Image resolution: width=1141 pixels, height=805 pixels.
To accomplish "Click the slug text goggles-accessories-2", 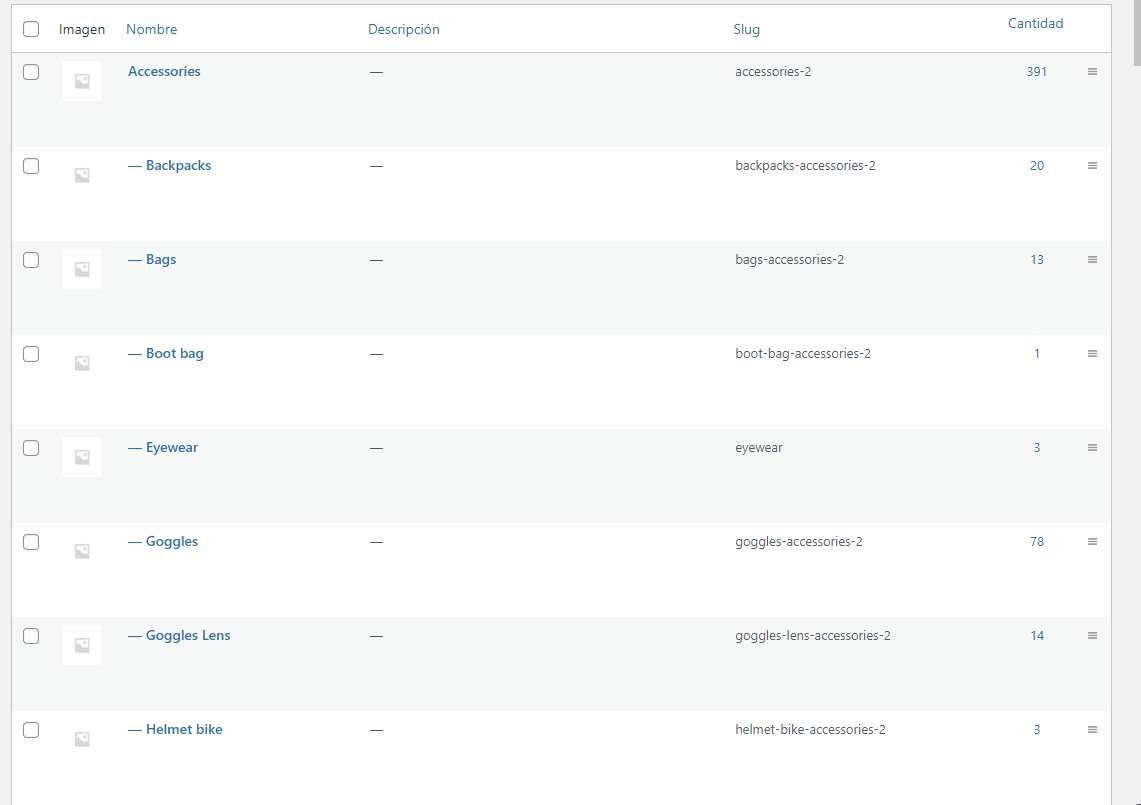I will coord(799,541).
